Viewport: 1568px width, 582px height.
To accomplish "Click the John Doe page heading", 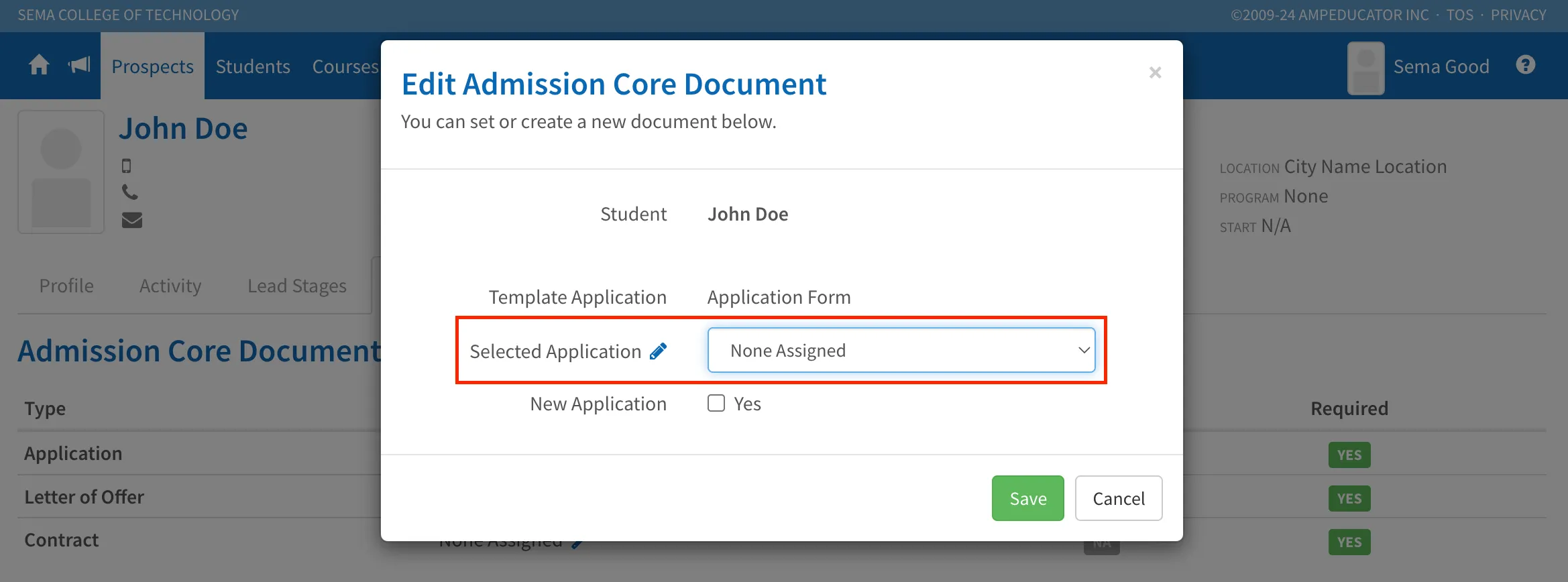I will [183, 128].
